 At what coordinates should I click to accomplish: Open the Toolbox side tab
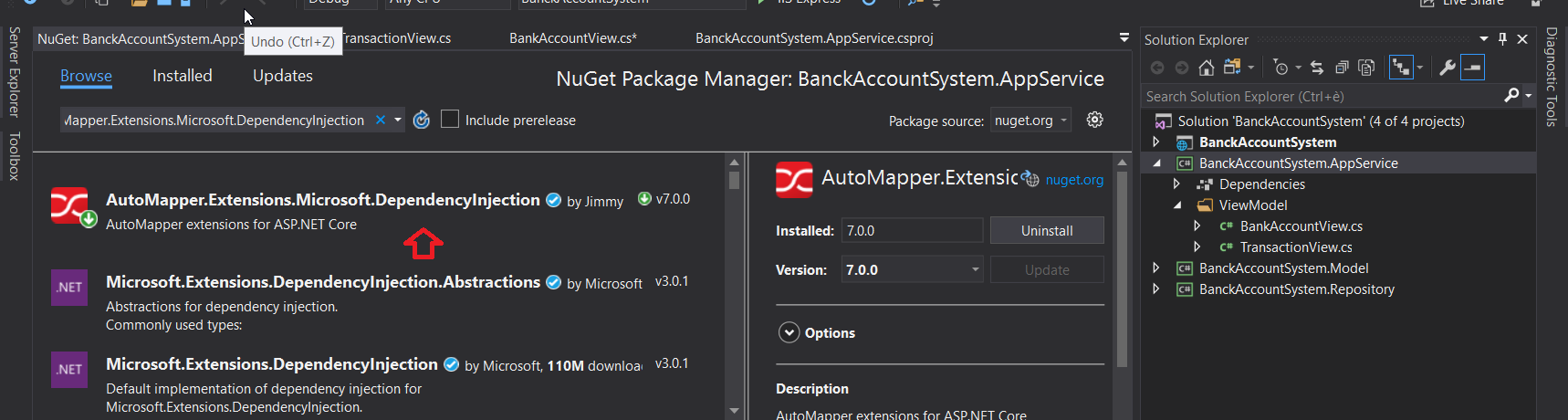(x=14, y=156)
